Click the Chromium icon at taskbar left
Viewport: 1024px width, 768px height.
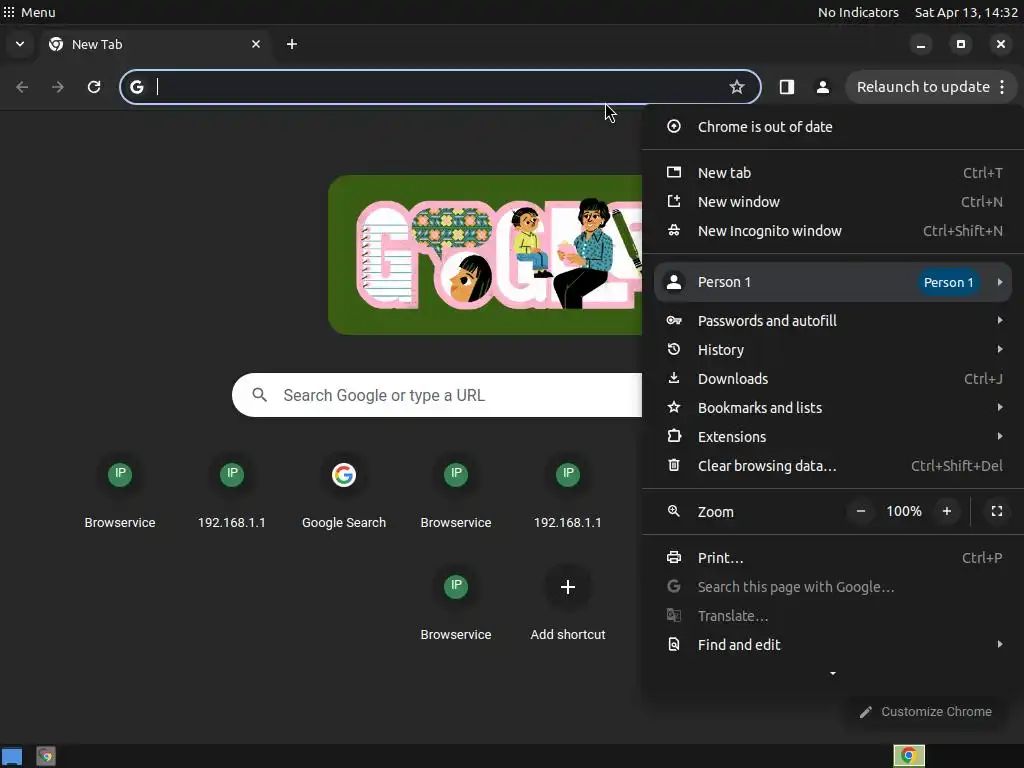46,756
